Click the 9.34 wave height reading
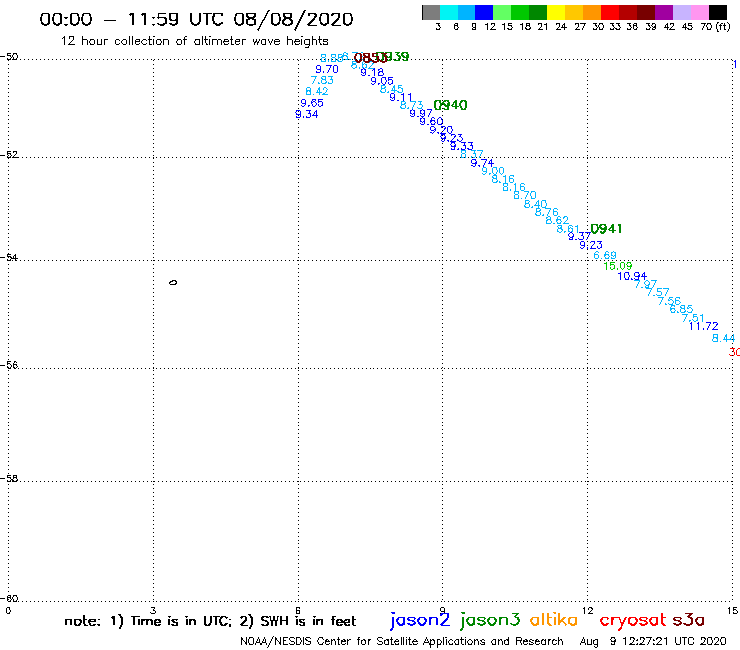This screenshot has height=650, width=740. 306,114
